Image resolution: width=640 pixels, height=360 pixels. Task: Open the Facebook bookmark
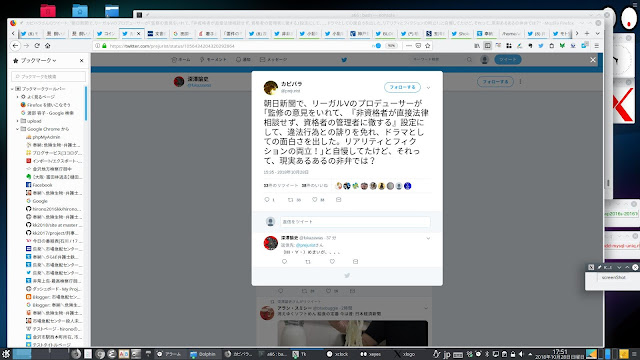[x=39, y=185]
